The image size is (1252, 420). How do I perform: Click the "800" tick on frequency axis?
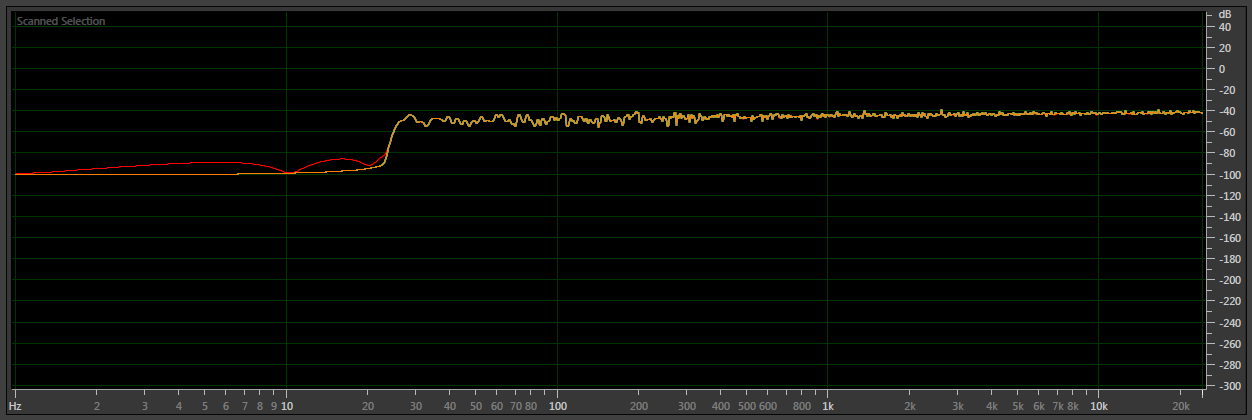[x=802, y=407]
